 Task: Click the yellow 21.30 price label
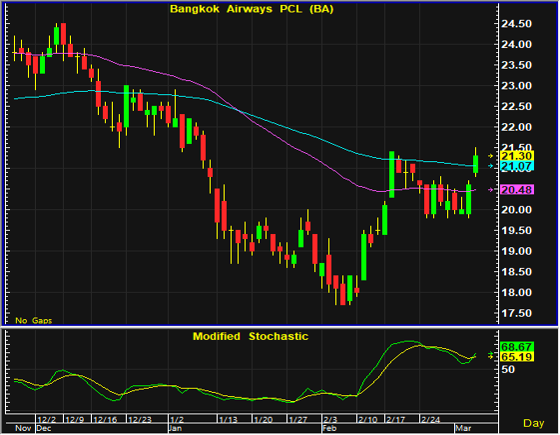pyautogui.click(x=517, y=156)
